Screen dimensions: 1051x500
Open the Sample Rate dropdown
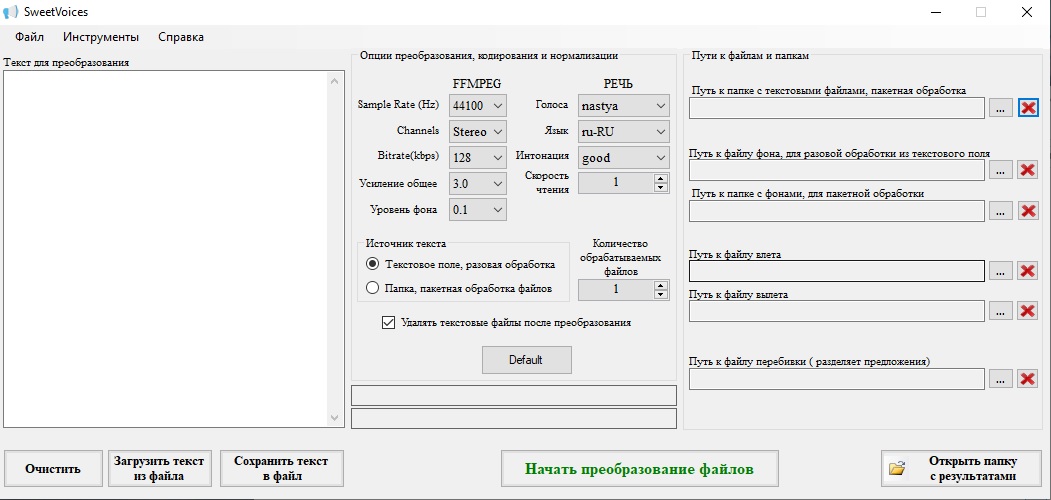pos(479,106)
